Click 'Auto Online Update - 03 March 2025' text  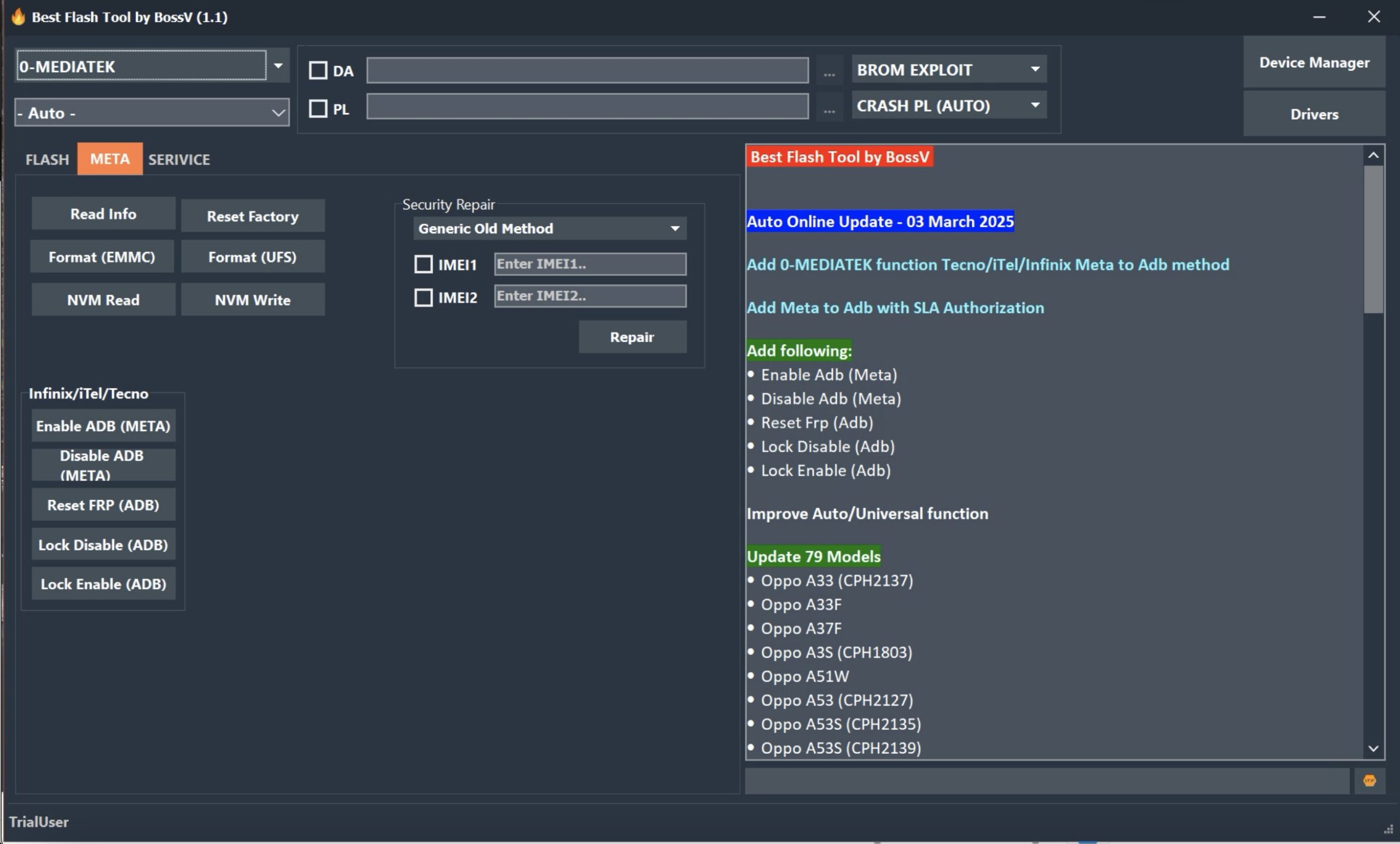880,221
